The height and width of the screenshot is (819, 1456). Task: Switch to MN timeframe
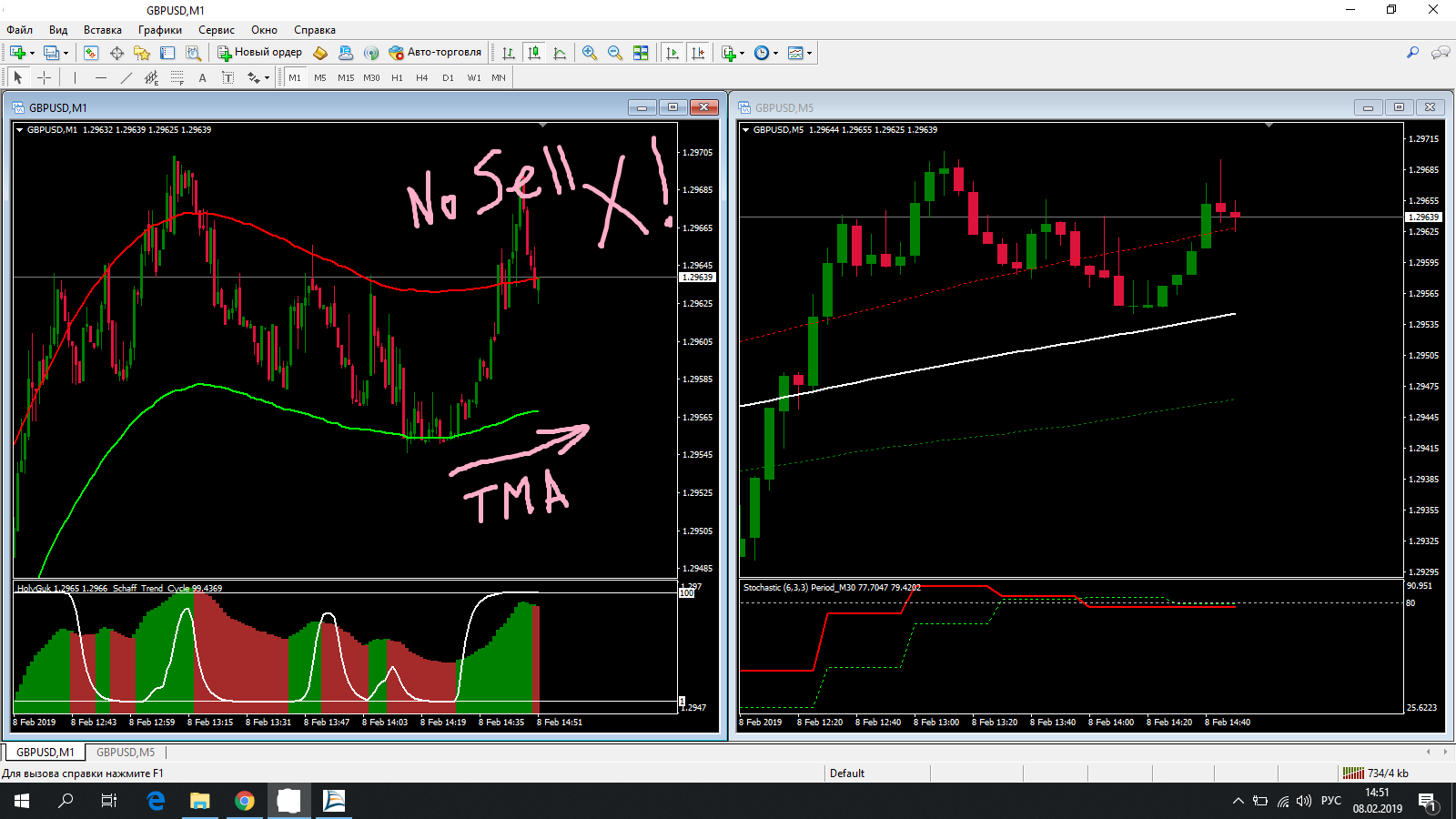click(x=499, y=77)
